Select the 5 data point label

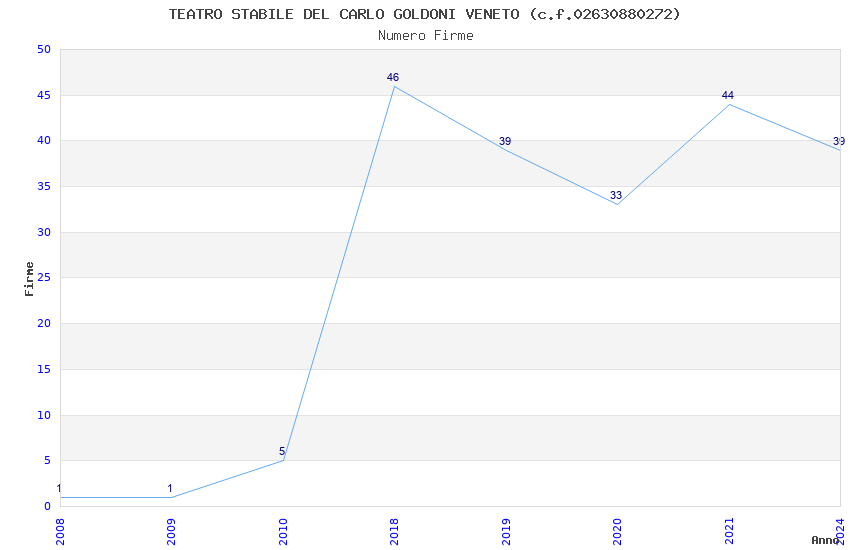pos(282,451)
